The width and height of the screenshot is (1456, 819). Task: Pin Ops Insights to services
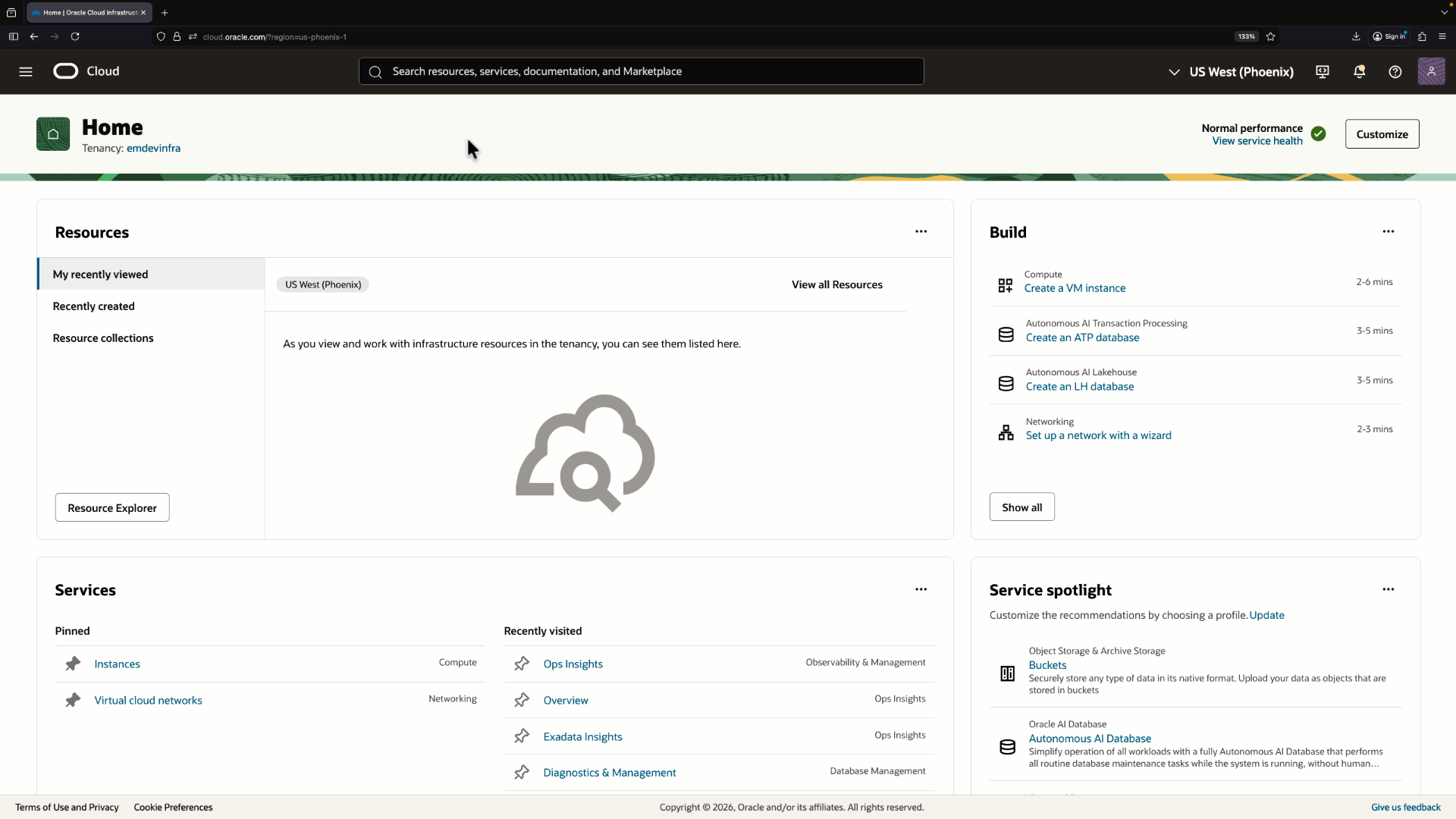tap(522, 663)
